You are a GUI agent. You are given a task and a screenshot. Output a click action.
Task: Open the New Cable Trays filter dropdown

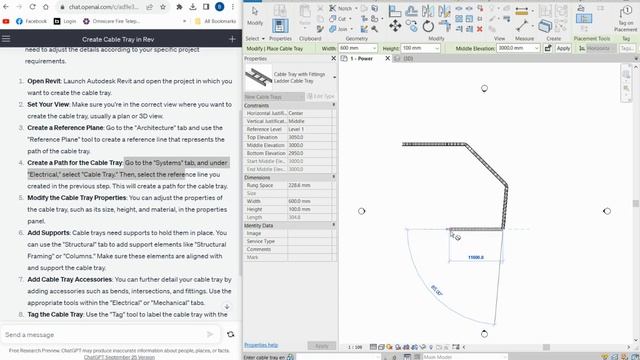coord(274,97)
